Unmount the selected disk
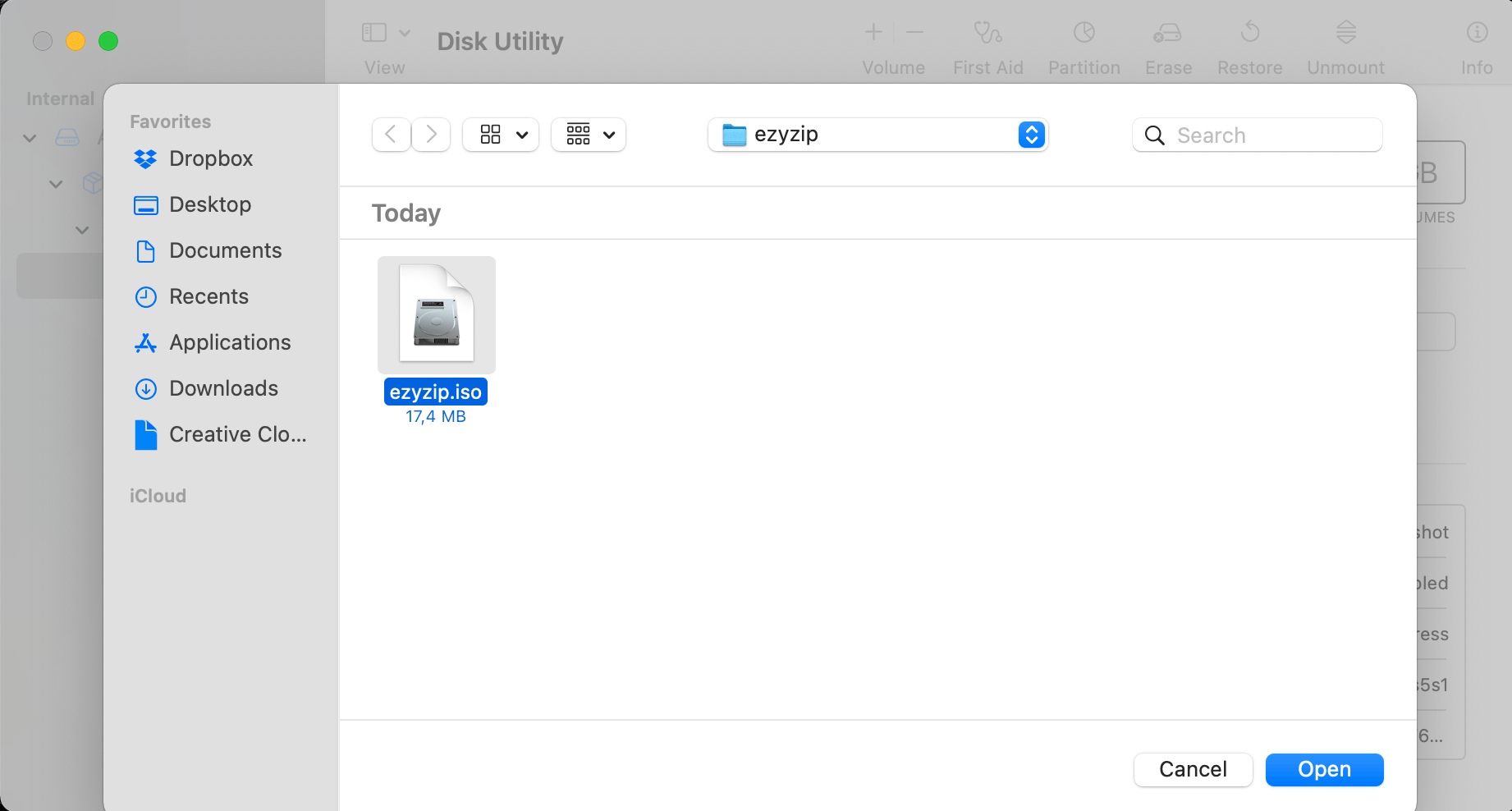The image size is (1512, 811). click(x=1345, y=45)
